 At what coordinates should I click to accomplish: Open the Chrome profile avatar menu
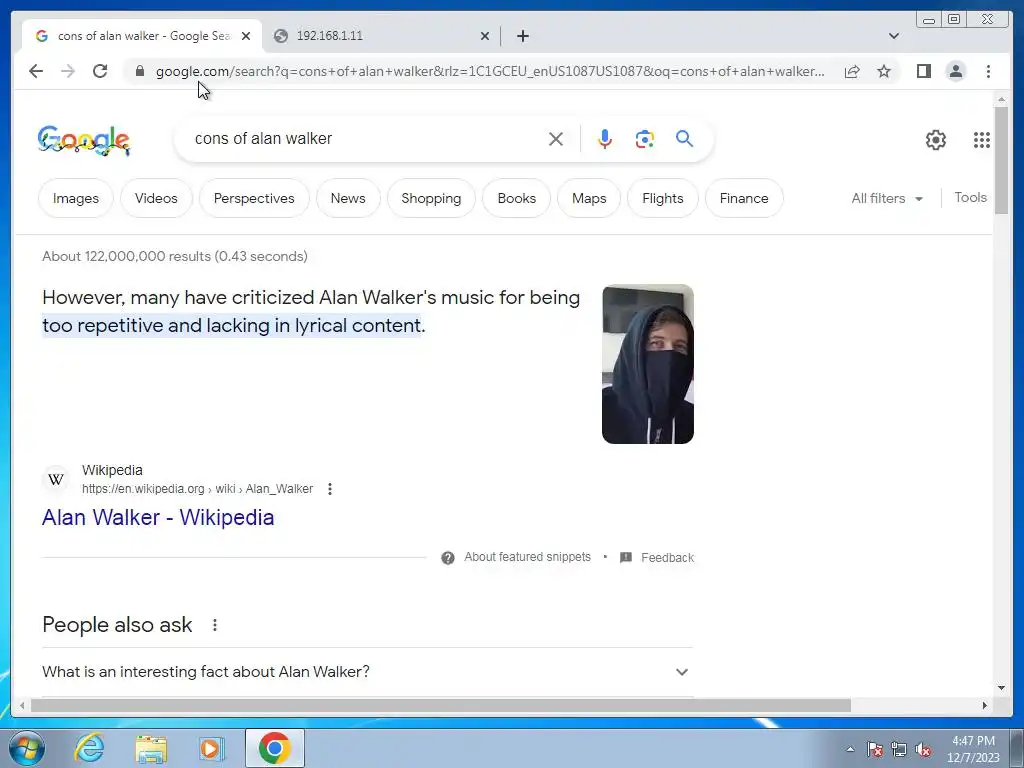pyautogui.click(x=955, y=71)
